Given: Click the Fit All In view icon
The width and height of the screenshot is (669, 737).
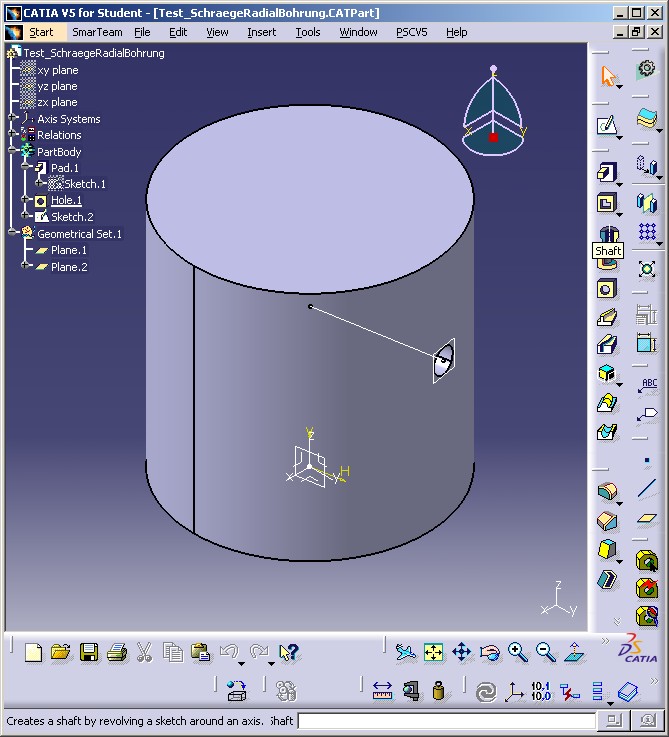Looking at the screenshot, I should tap(433, 652).
